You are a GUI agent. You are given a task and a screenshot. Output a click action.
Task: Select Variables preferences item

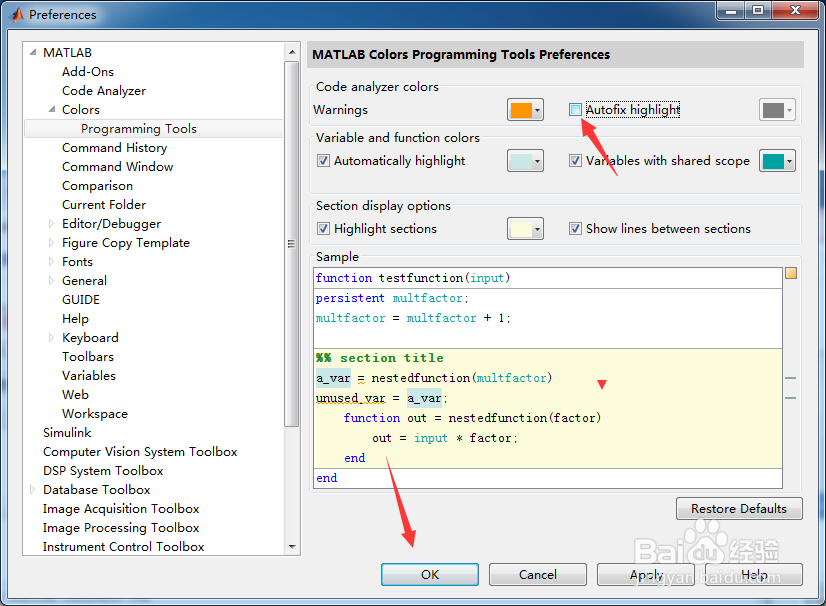pyautogui.click(x=88, y=376)
